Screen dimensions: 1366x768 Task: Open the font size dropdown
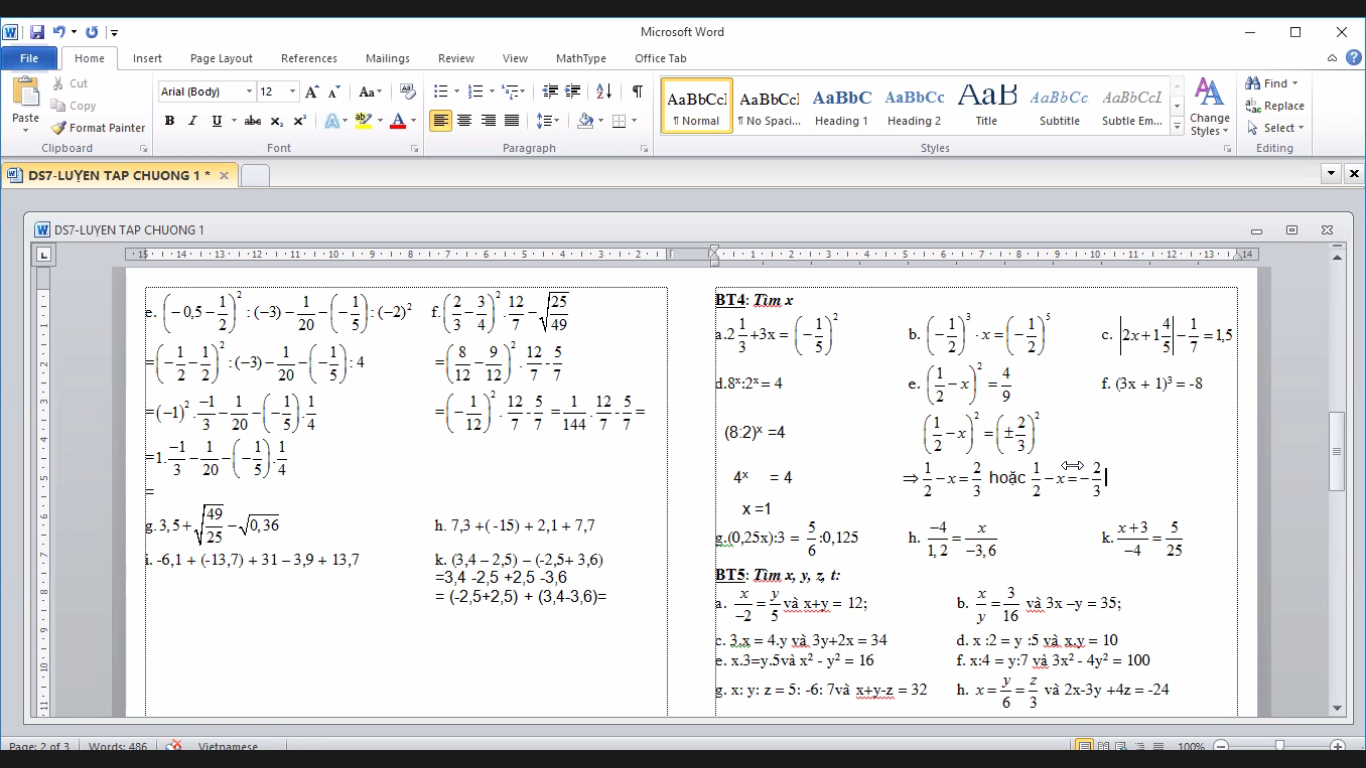coord(292,92)
